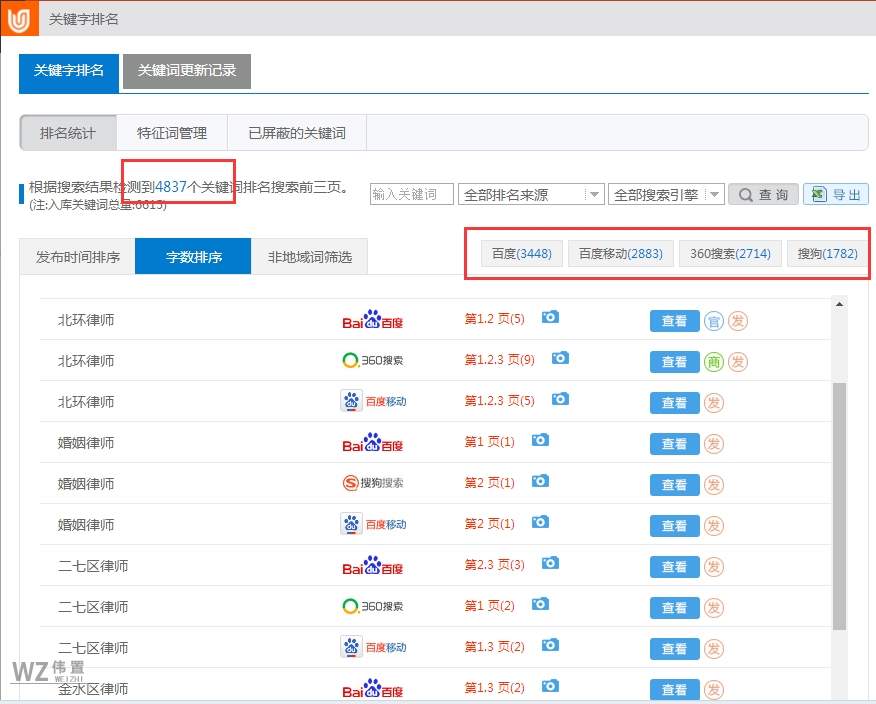This screenshot has width=876, height=704.
Task: Toggle the 搜狗(1782) source filter
Action: (827, 253)
